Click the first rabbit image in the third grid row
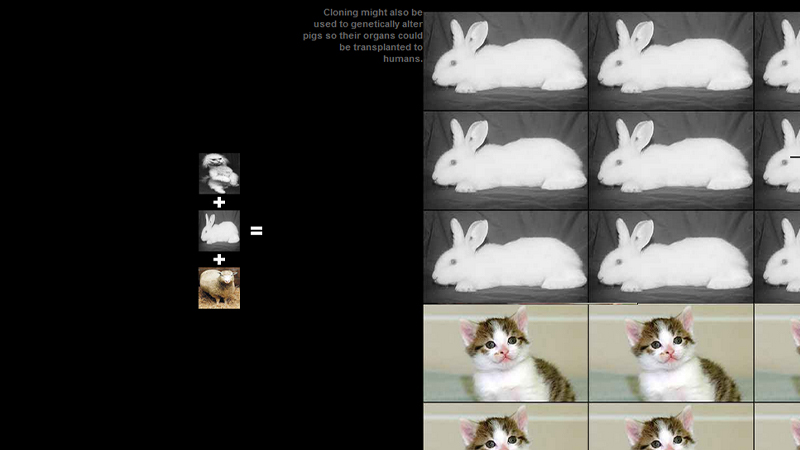The height and width of the screenshot is (450, 800). [506, 257]
